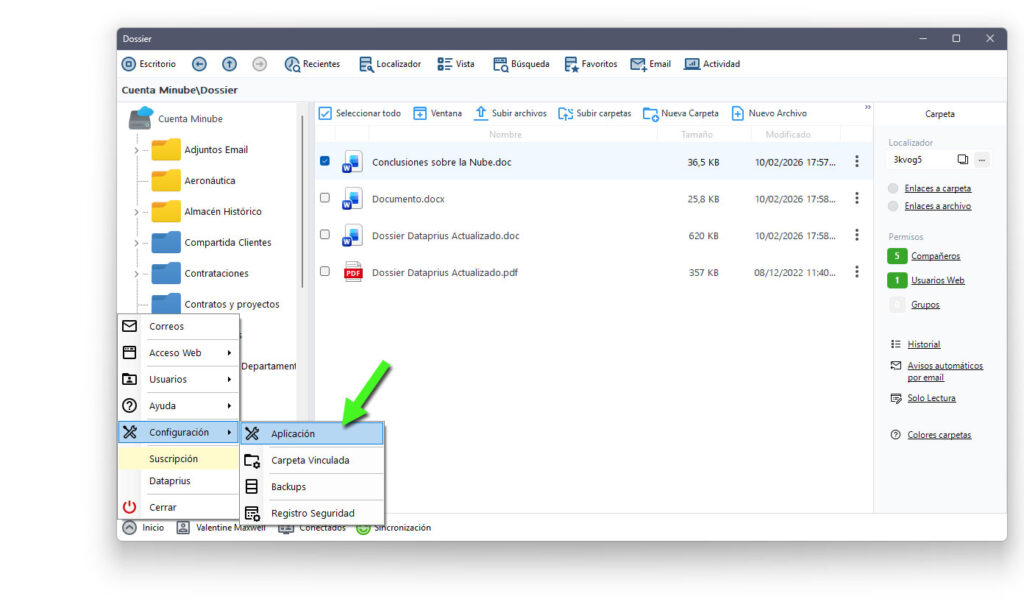Copy the localizador code 3kvog5
The width and height of the screenshot is (1024, 599).
coord(963,159)
